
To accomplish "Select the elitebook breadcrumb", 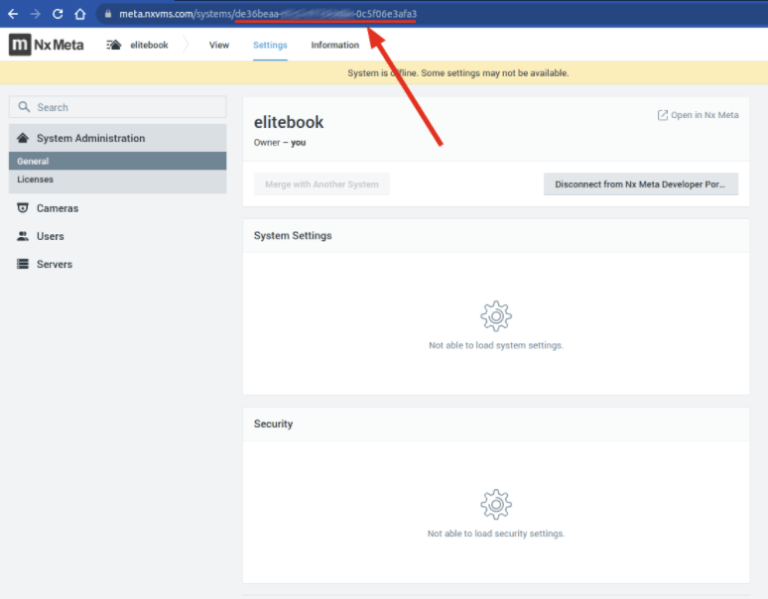I will coord(149,45).
